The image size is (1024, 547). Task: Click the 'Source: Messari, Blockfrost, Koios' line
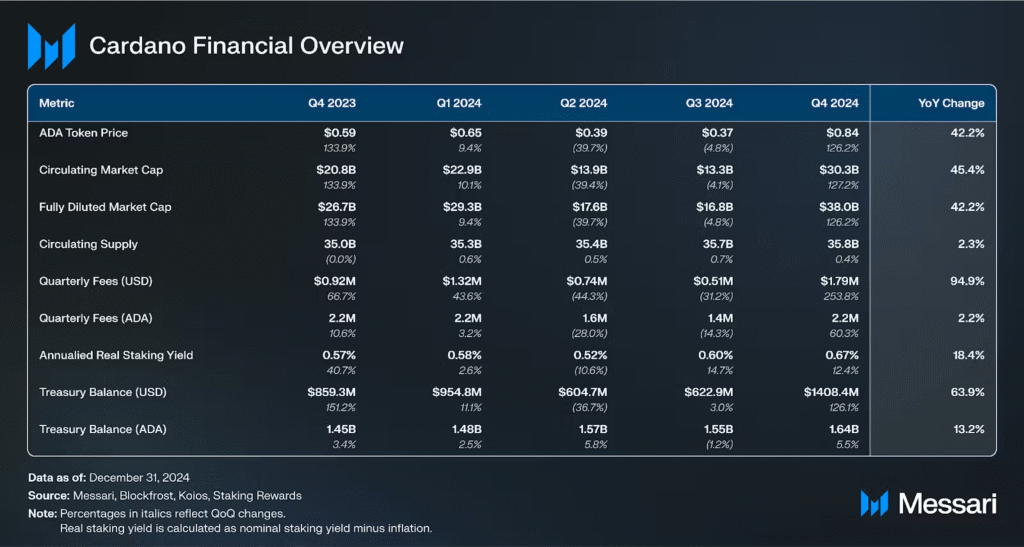point(165,495)
